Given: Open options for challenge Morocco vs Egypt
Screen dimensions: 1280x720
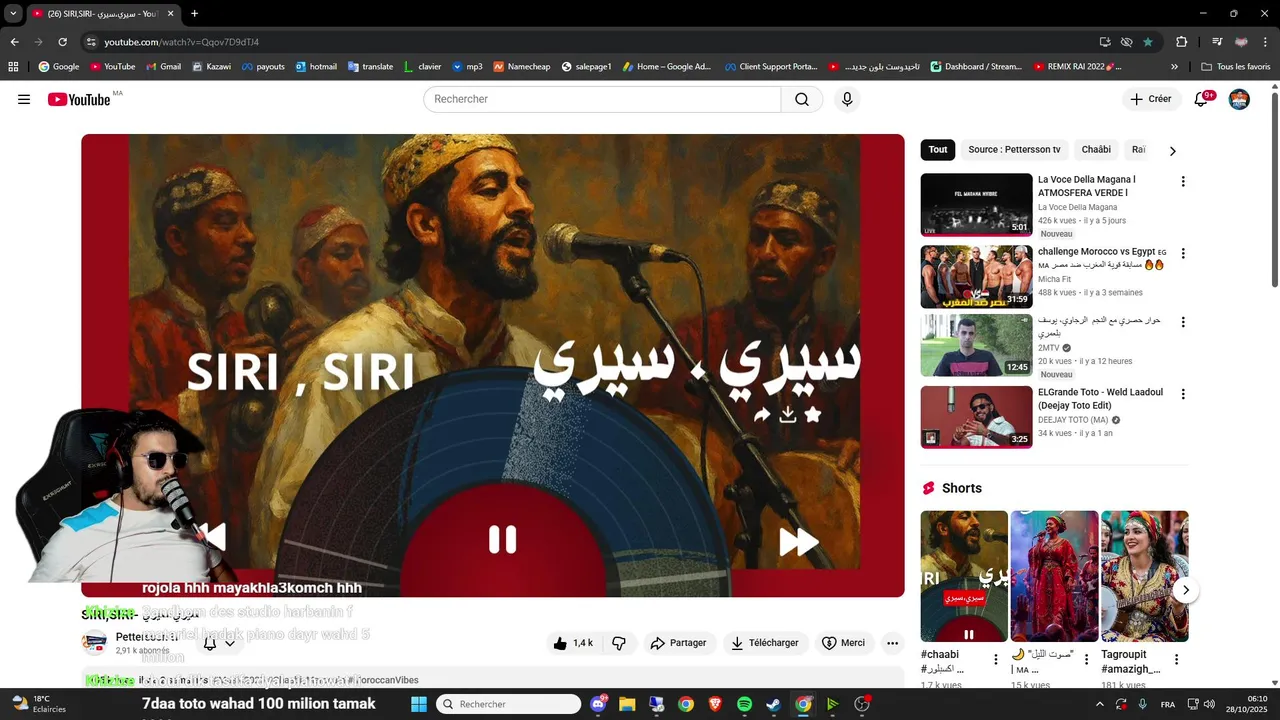Looking at the screenshot, I should click(x=1183, y=254).
